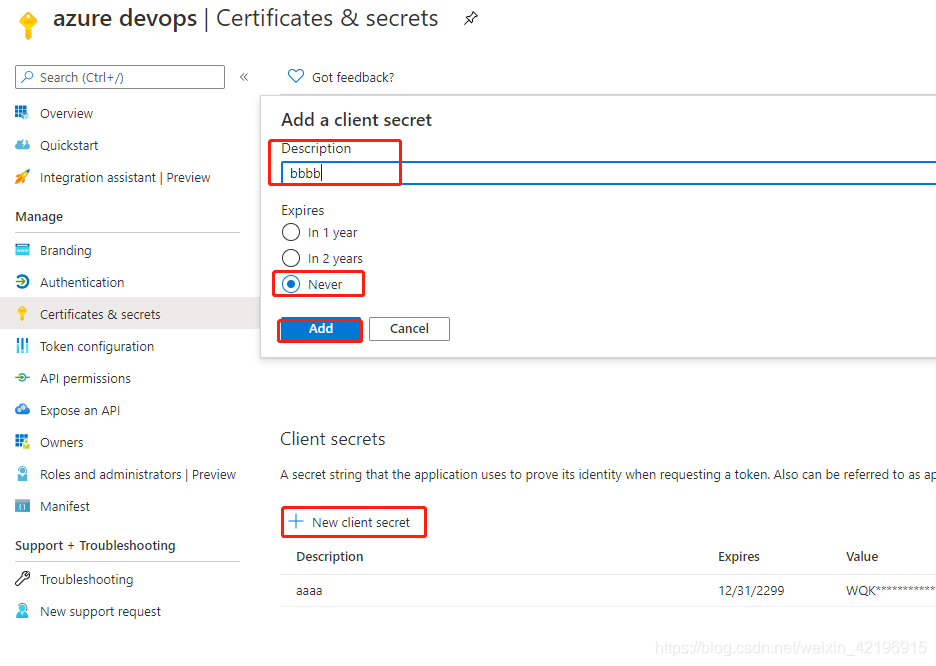Viewport: 936px width, 666px height.
Task: Click the Quickstart cloud icon
Action: coord(22,145)
